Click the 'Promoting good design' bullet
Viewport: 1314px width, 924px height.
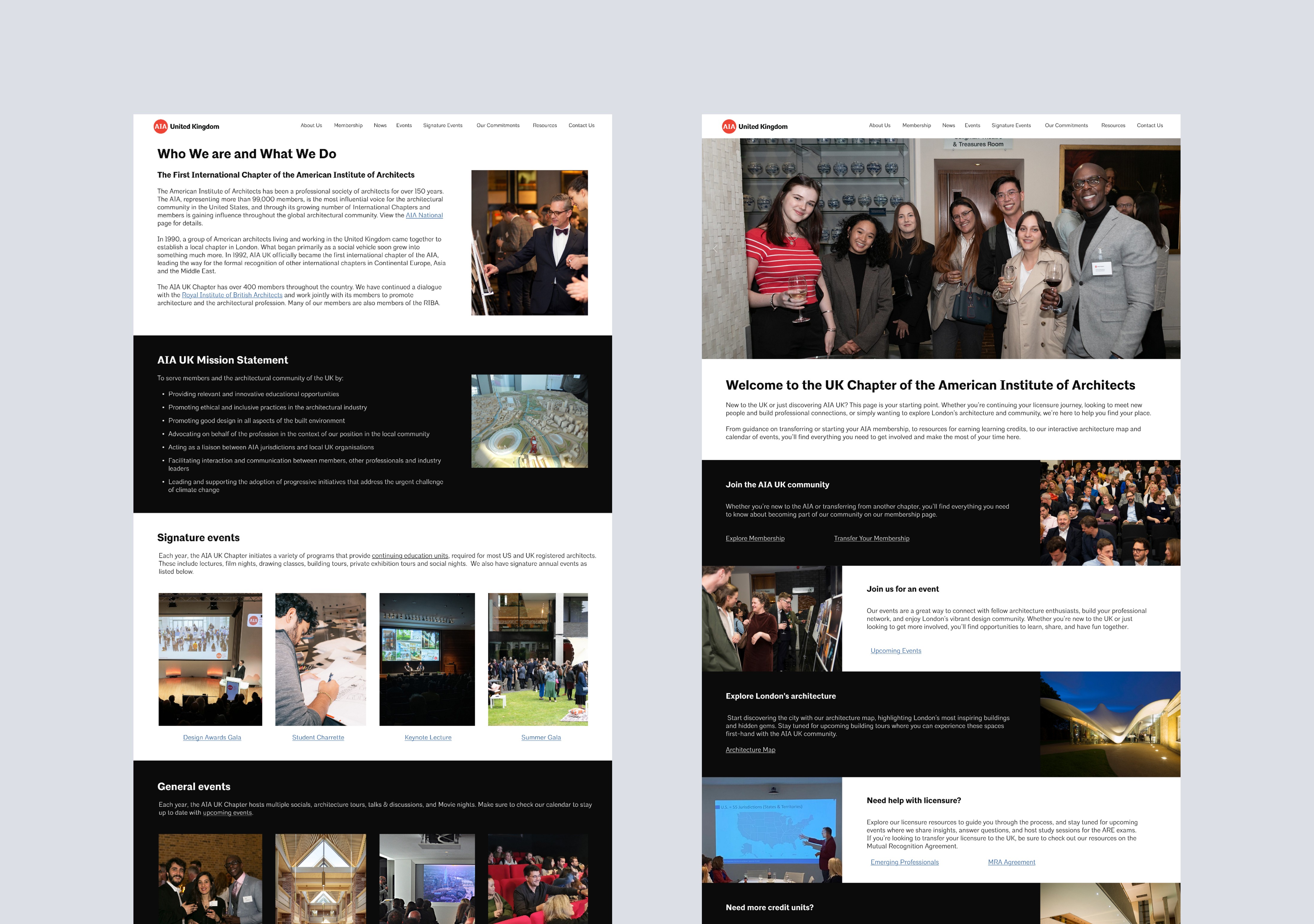tap(256, 421)
